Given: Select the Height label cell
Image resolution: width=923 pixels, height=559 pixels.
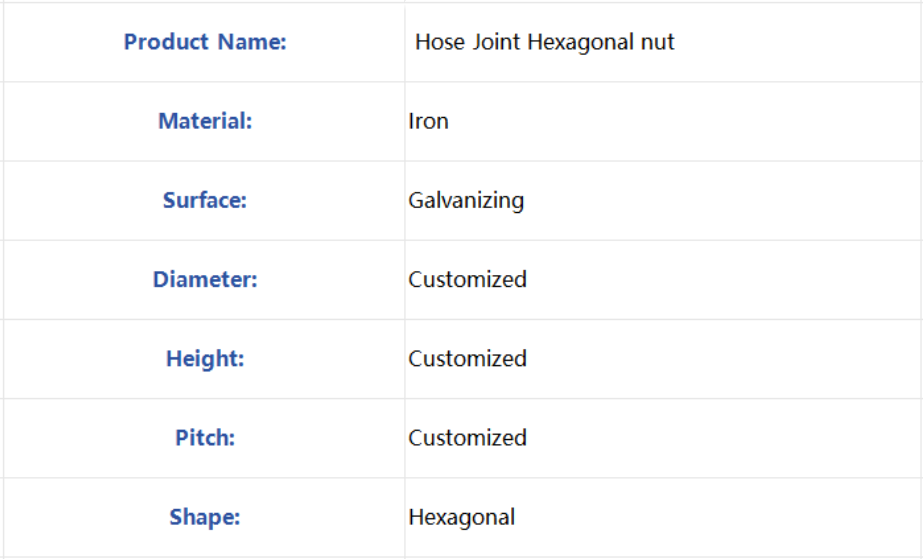Looking at the screenshot, I should (204, 358).
